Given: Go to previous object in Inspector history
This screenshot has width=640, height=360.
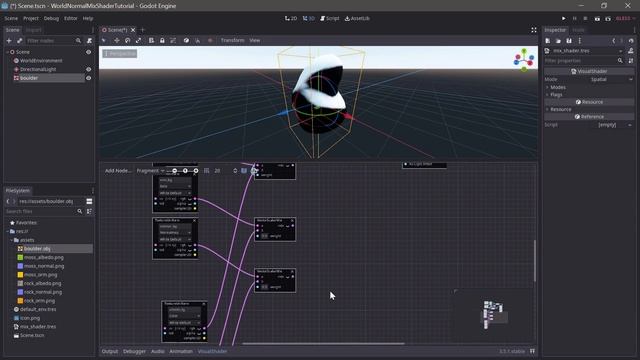Looking at the screenshot, I should pyautogui.click(x=613, y=41).
